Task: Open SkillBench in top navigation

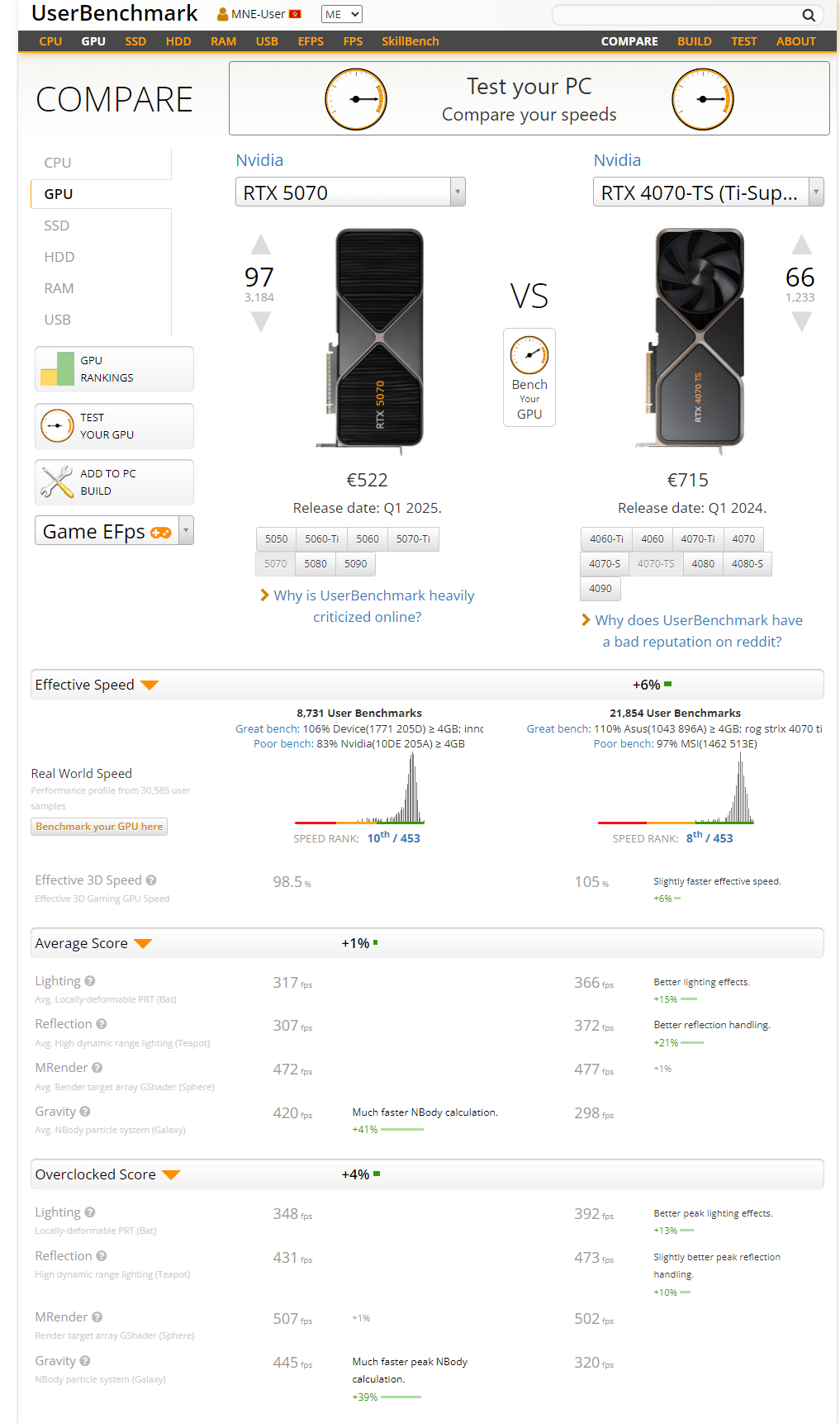Action: [x=411, y=41]
